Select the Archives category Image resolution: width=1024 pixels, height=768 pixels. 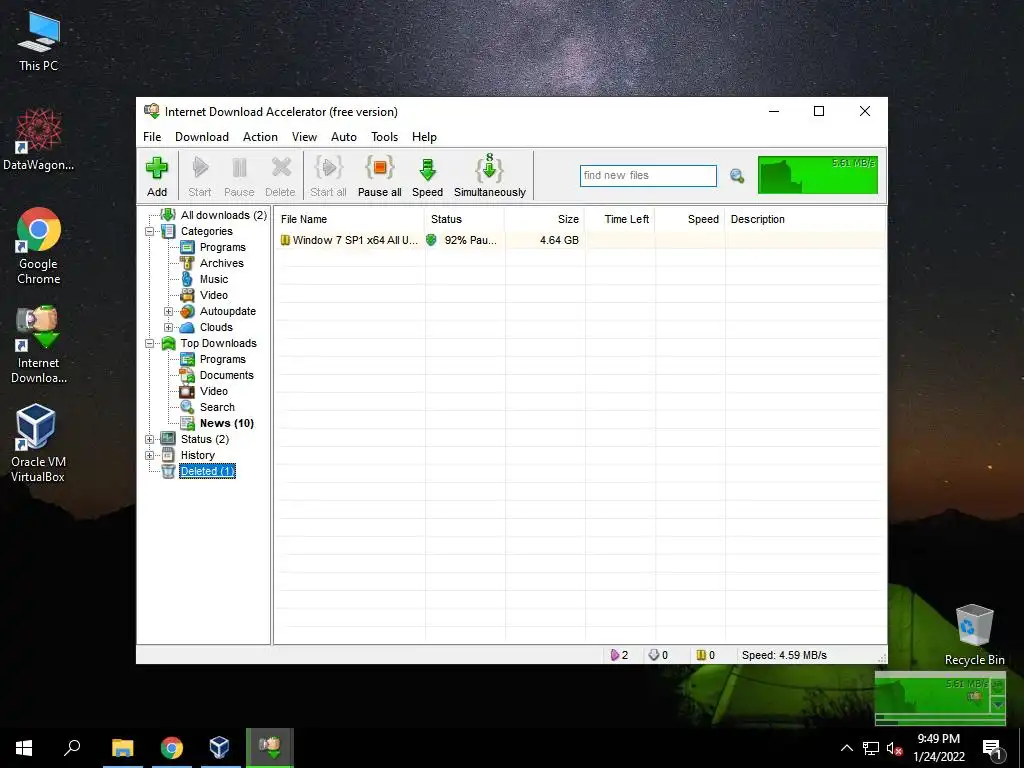click(x=221, y=263)
